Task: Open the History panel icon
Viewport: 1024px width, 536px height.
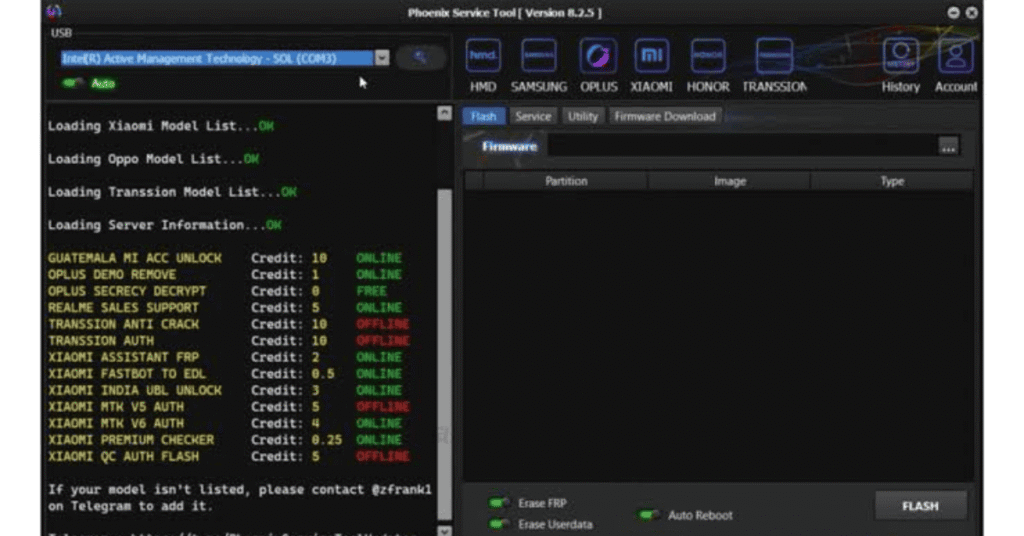Action: click(901, 56)
